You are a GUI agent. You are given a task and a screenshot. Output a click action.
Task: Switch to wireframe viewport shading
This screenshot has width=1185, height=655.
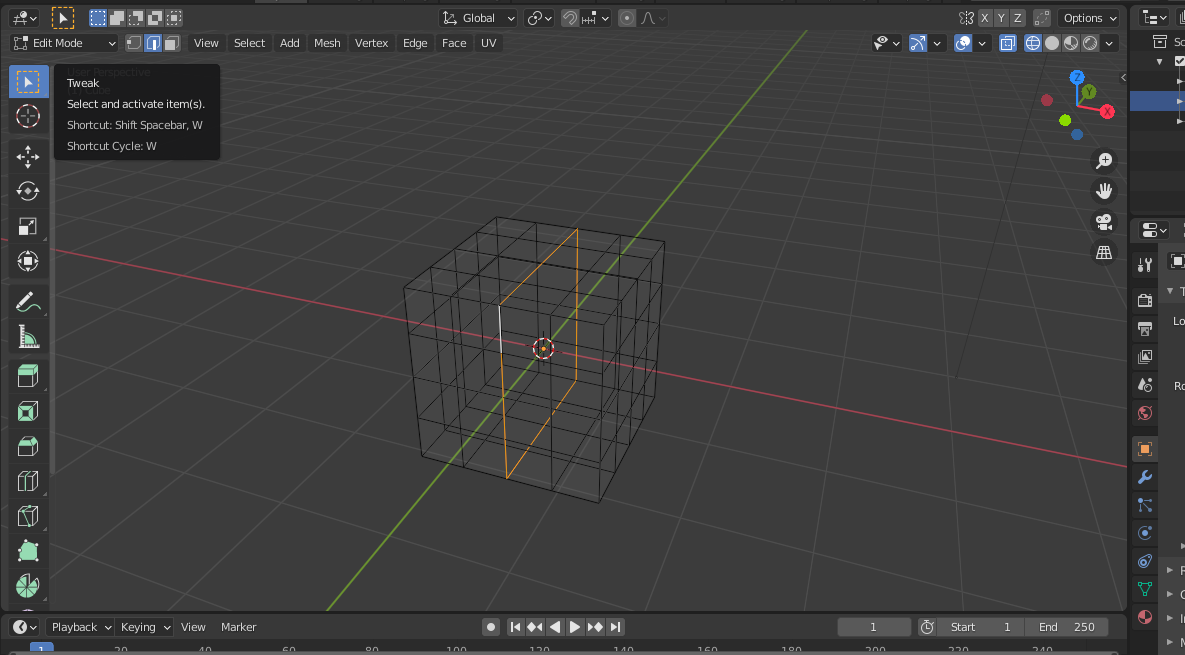pos(1032,43)
